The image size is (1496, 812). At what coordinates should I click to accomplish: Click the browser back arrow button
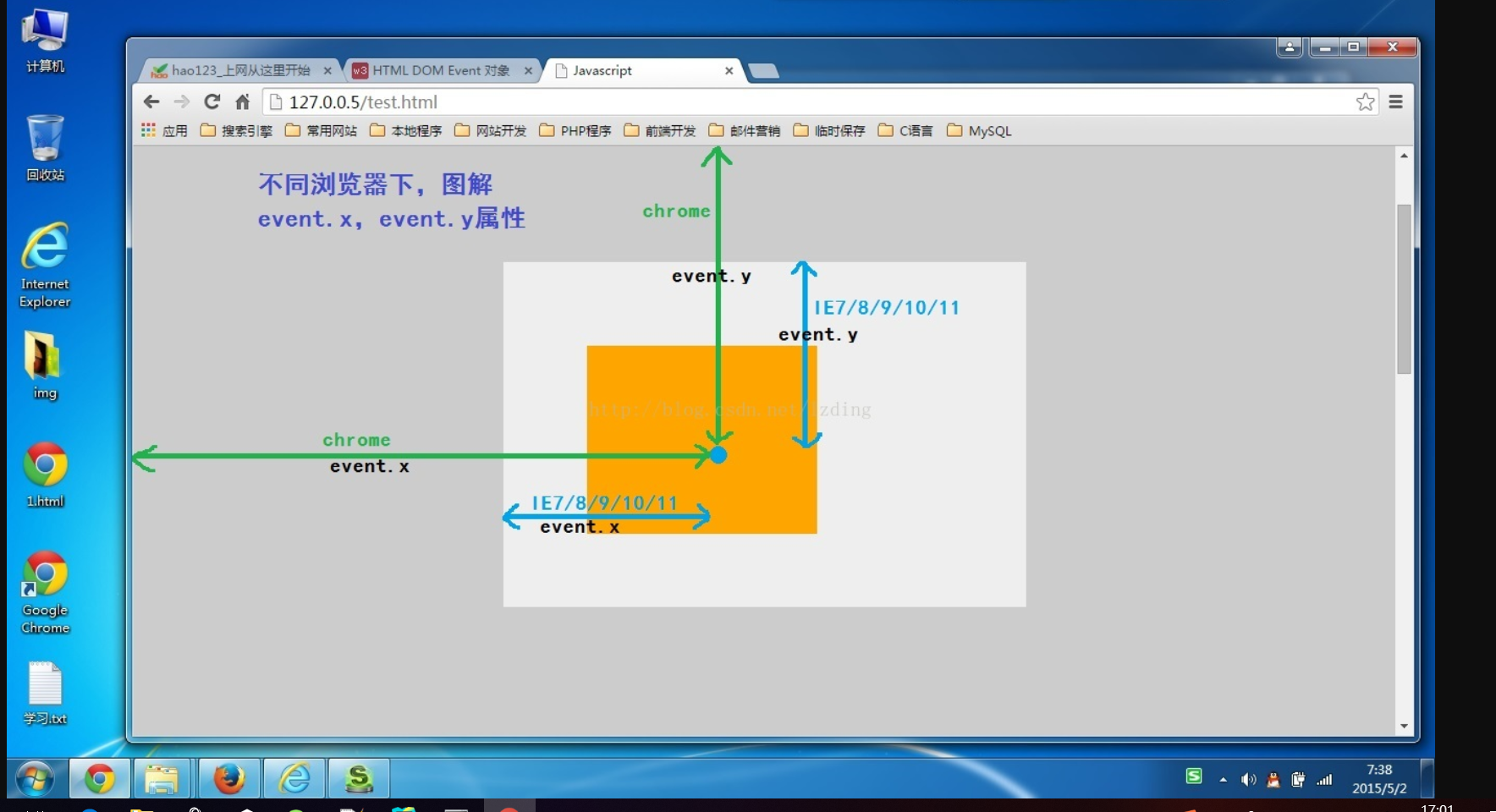click(151, 102)
